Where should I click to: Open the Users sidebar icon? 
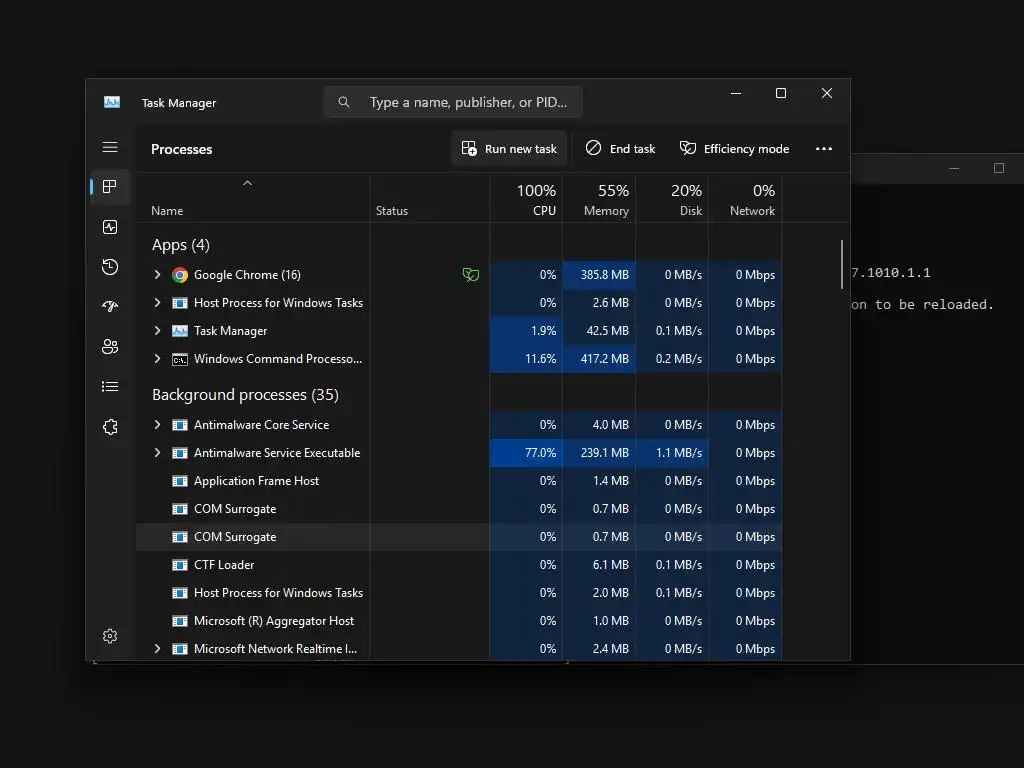coord(110,346)
